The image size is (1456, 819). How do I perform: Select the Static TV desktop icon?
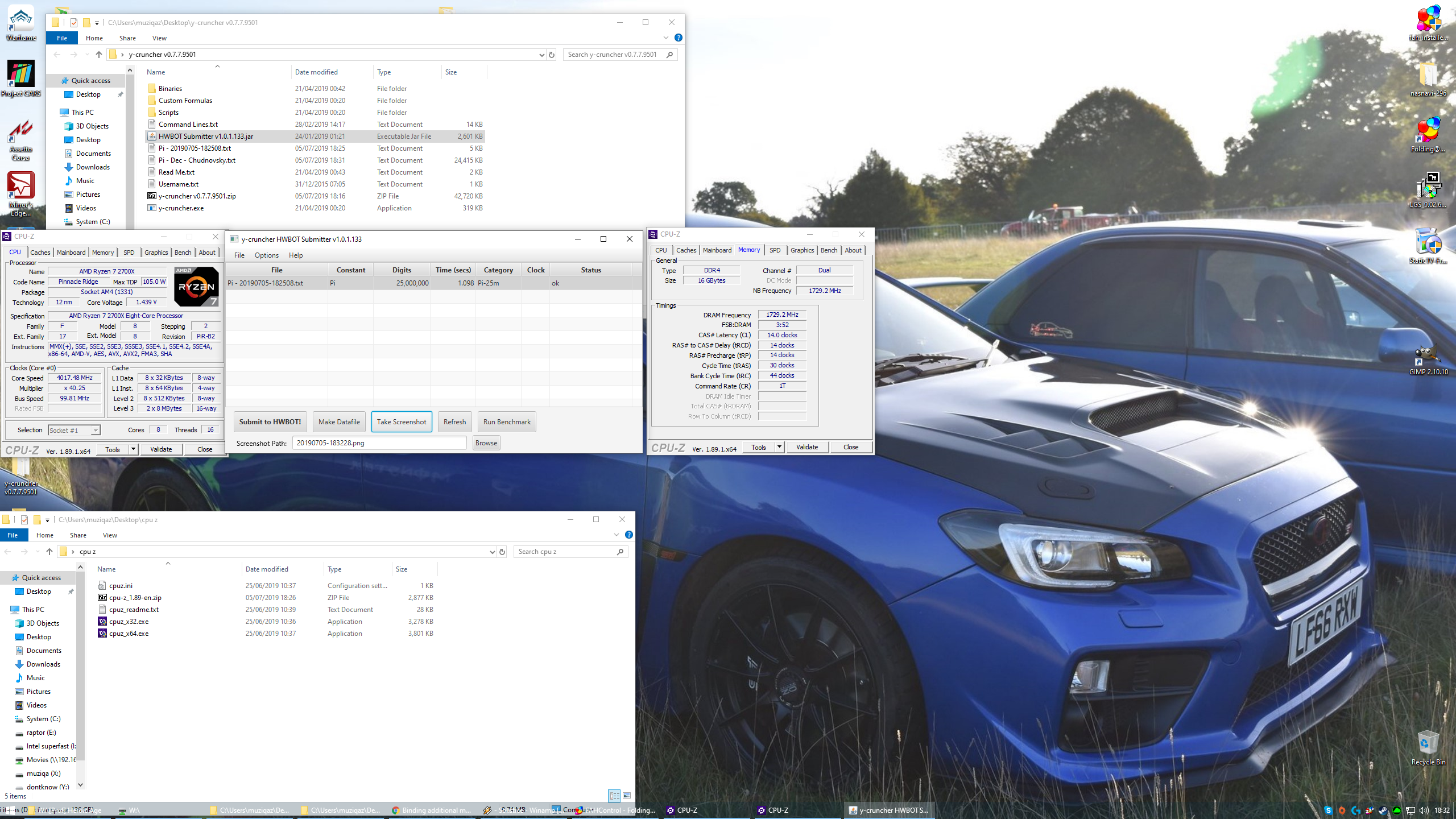pyautogui.click(x=1428, y=246)
